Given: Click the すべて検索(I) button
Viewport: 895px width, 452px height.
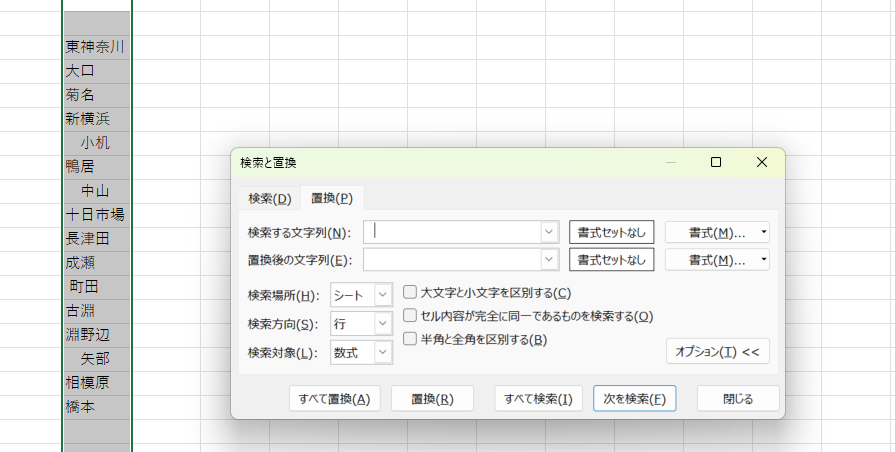Looking at the screenshot, I should tap(538, 398).
